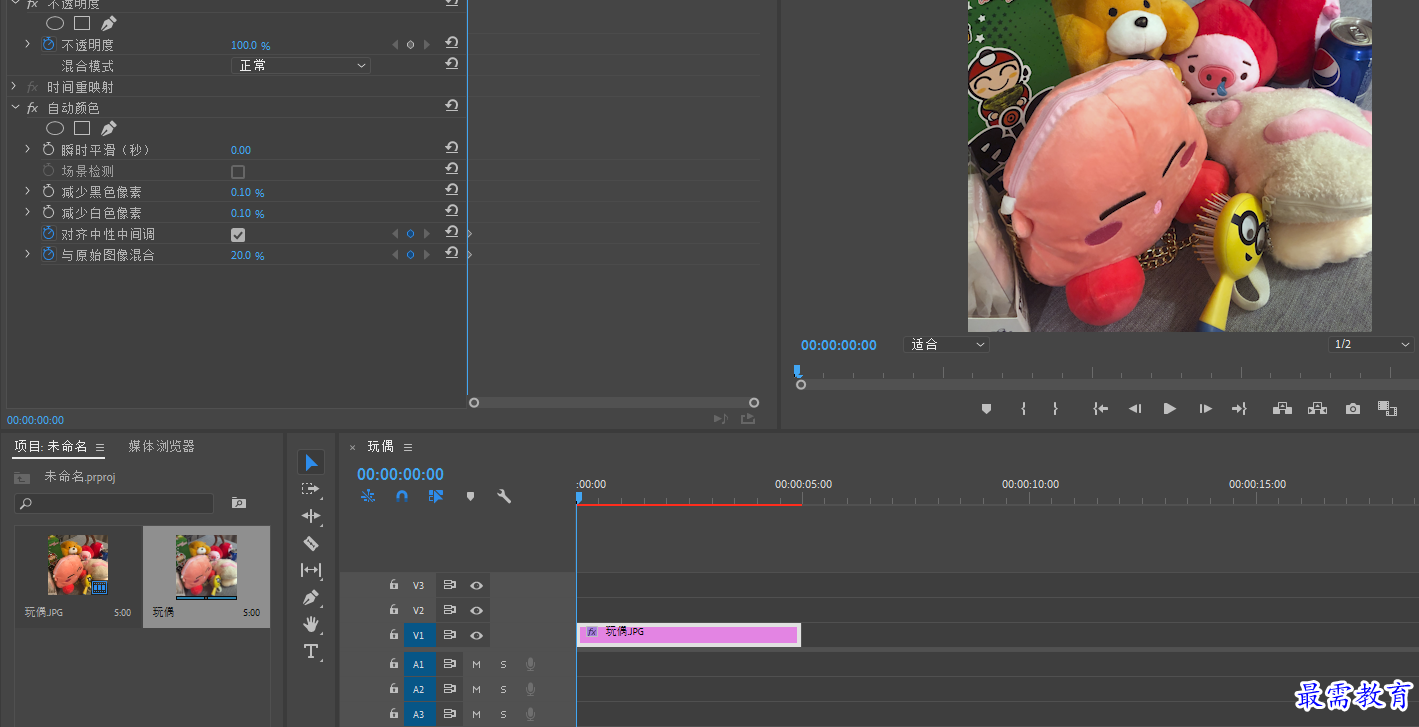Viewport: 1419px width, 727px height.
Task: Click ellipse mask icon under 自动颜色
Action: (55, 128)
